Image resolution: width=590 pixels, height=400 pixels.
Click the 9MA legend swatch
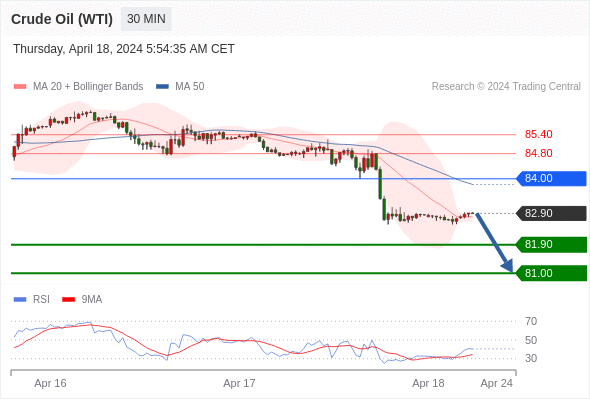pos(68,300)
